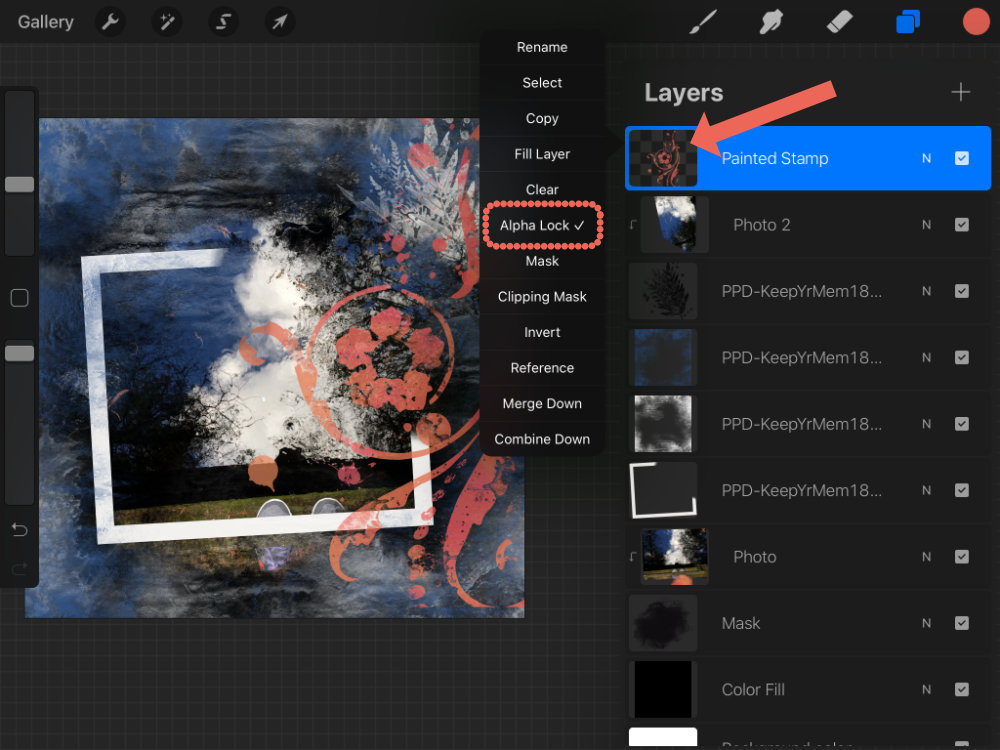
Task: Open the Adjustments magic wand menu
Action: (x=166, y=22)
